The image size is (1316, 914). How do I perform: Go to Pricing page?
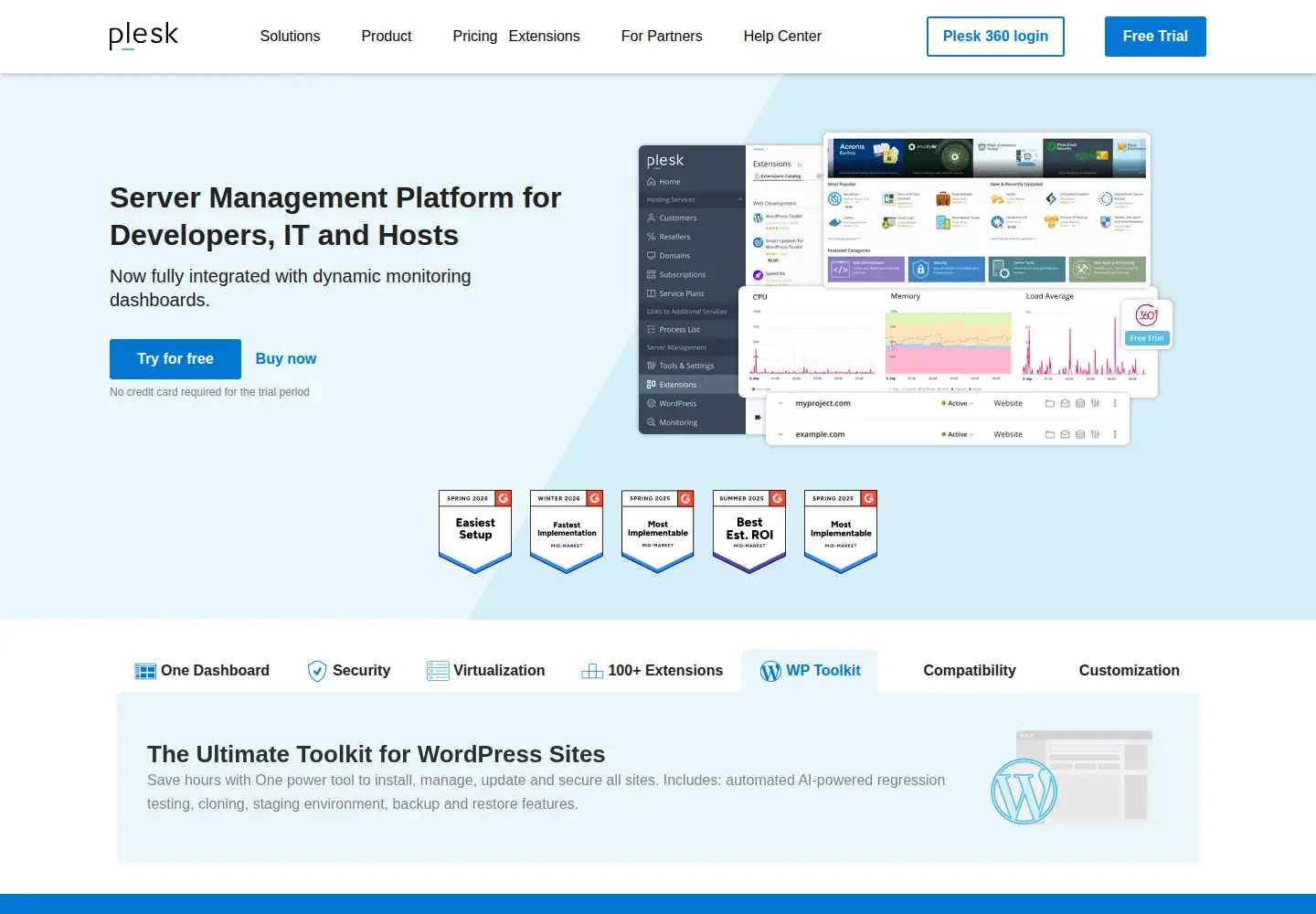pyautogui.click(x=475, y=37)
